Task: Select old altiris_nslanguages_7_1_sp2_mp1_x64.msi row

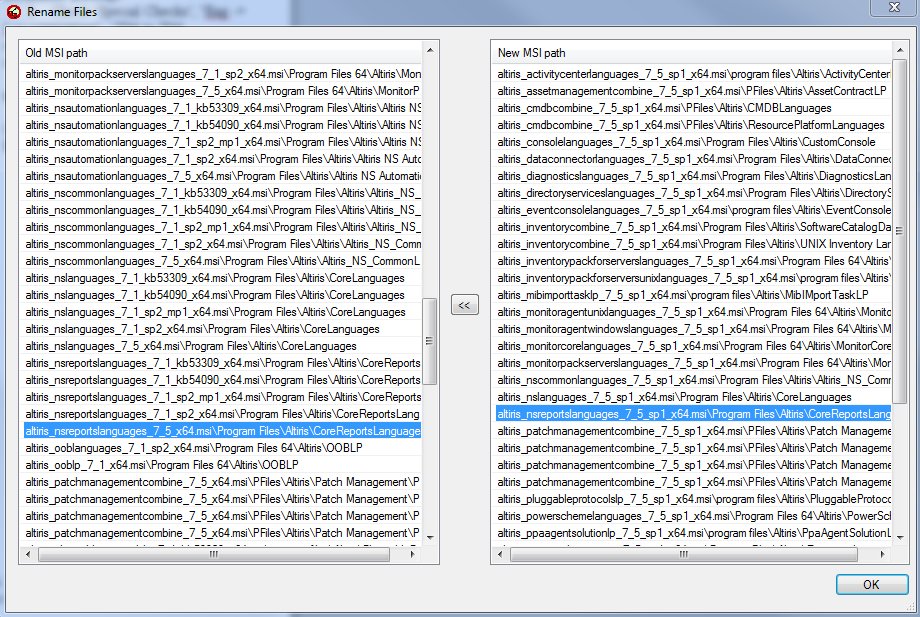Action: [x=222, y=312]
